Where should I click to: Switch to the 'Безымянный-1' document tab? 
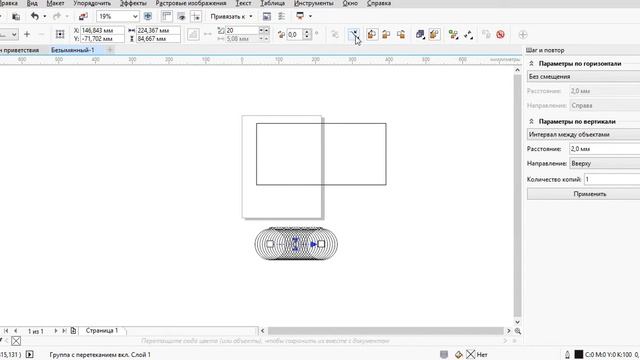tap(73, 50)
